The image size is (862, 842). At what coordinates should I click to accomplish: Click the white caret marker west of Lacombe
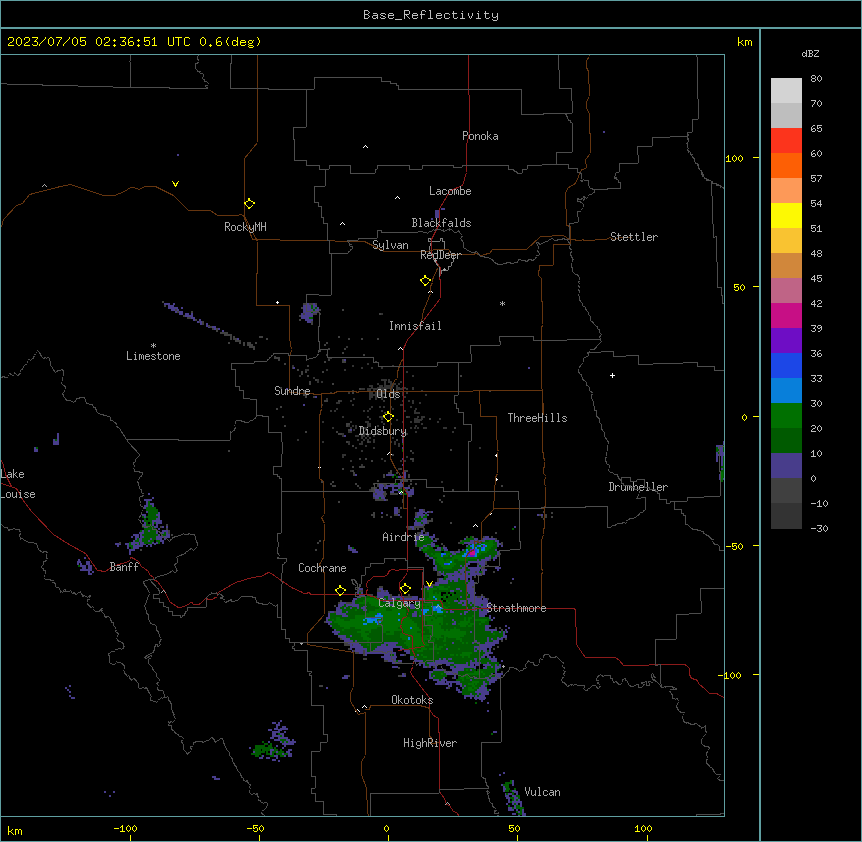tap(397, 198)
